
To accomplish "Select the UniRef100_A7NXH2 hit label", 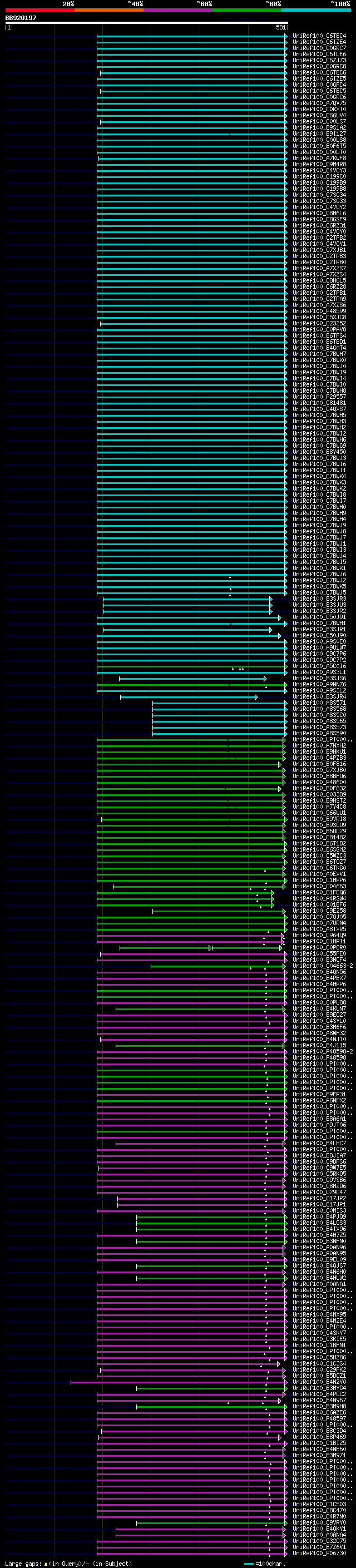I will point(319,746).
